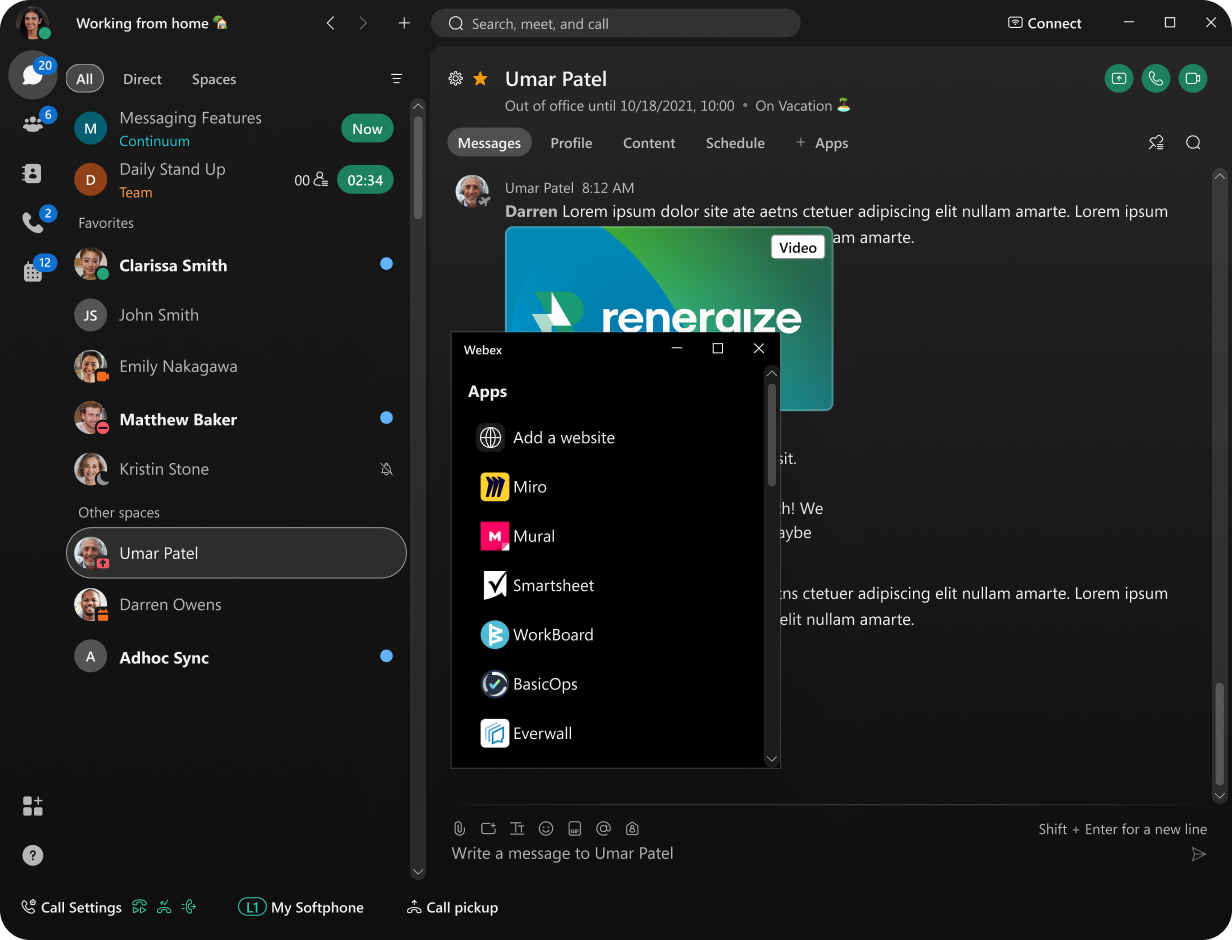
Task: Open the text formatting icon
Action: click(x=517, y=828)
